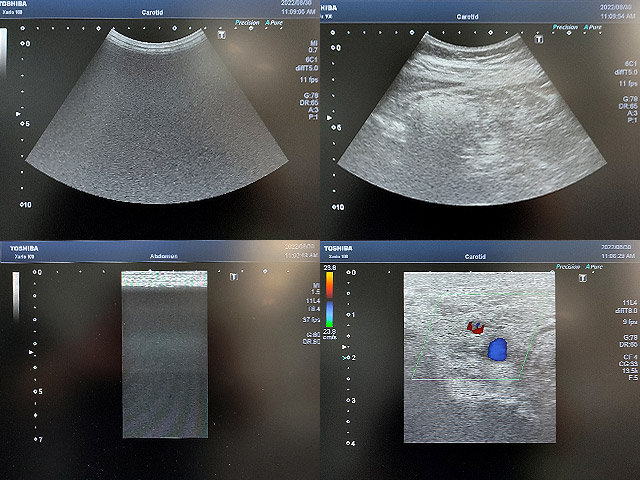Click the 11 fps readout in the top-right panel

630,86
